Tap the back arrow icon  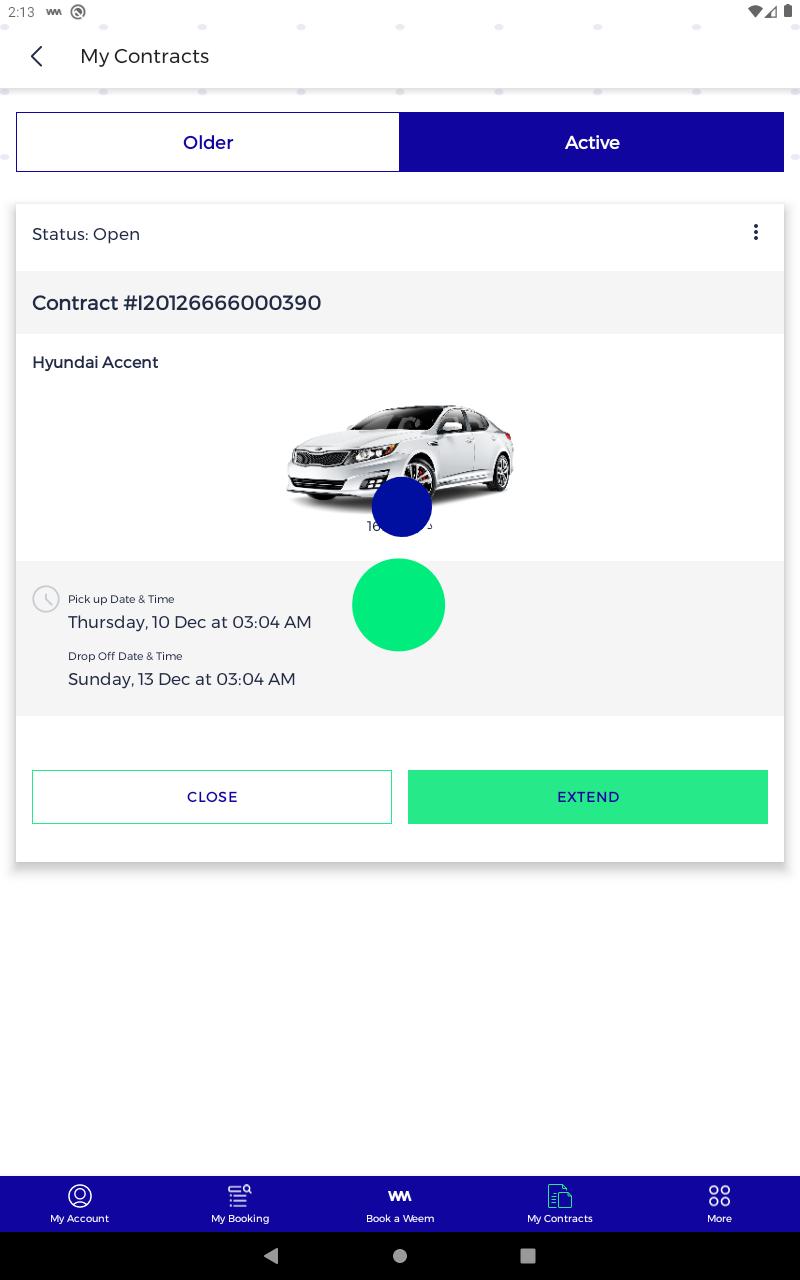pos(37,56)
